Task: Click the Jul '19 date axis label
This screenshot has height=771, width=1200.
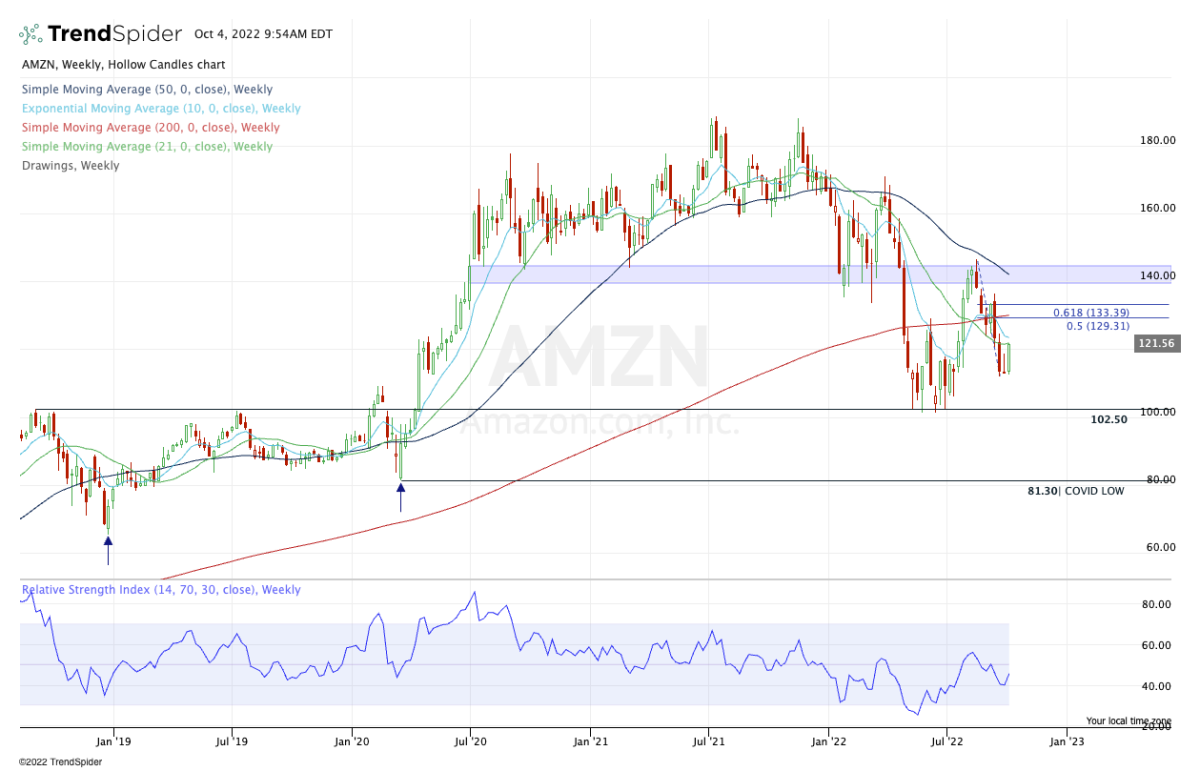Action: pos(232,742)
